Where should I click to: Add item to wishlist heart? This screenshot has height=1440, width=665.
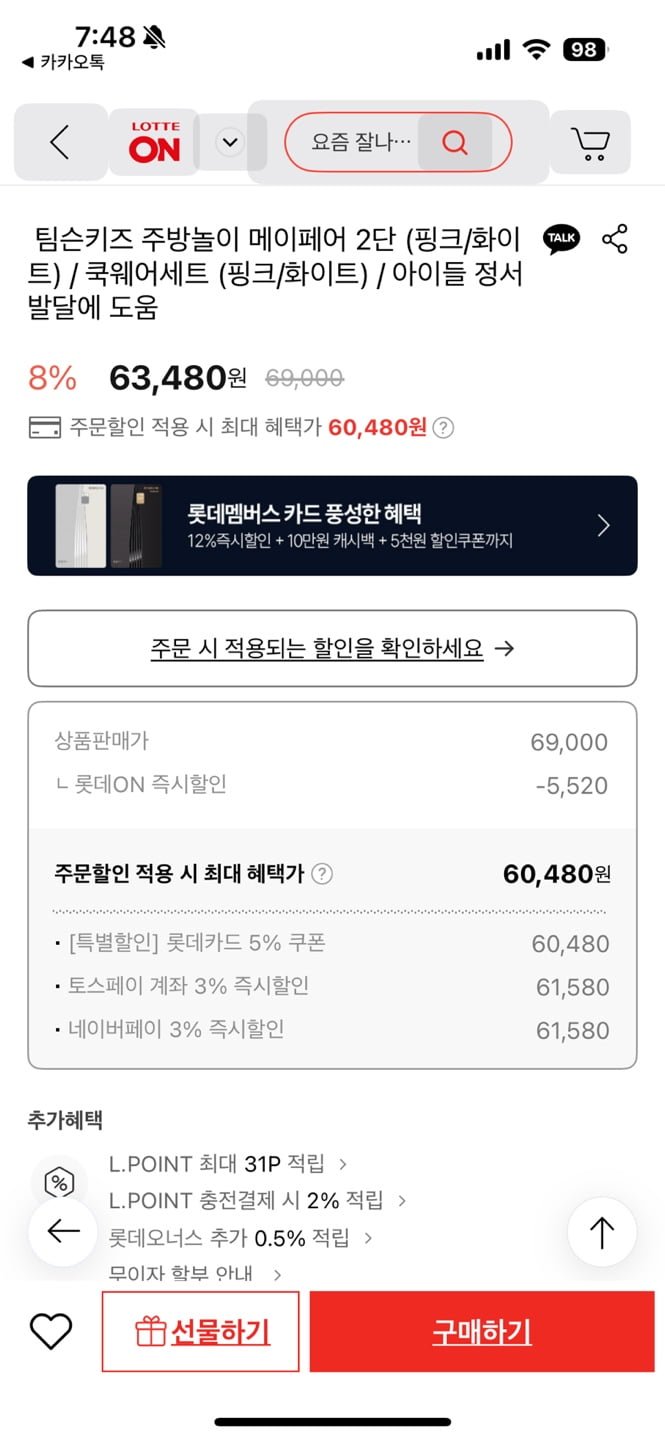coord(51,1331)
